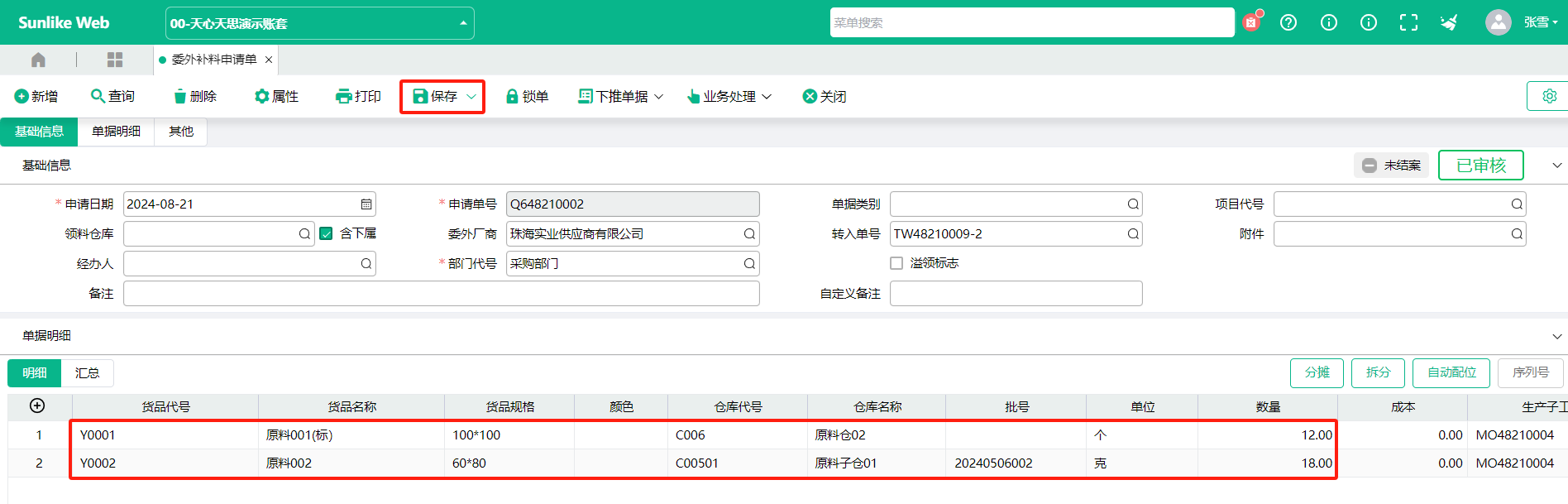Toggle fullscreen mode icon
The height and width of the screenshot is (504, 1568).
pyautogui.click(x=1408, y=22)
